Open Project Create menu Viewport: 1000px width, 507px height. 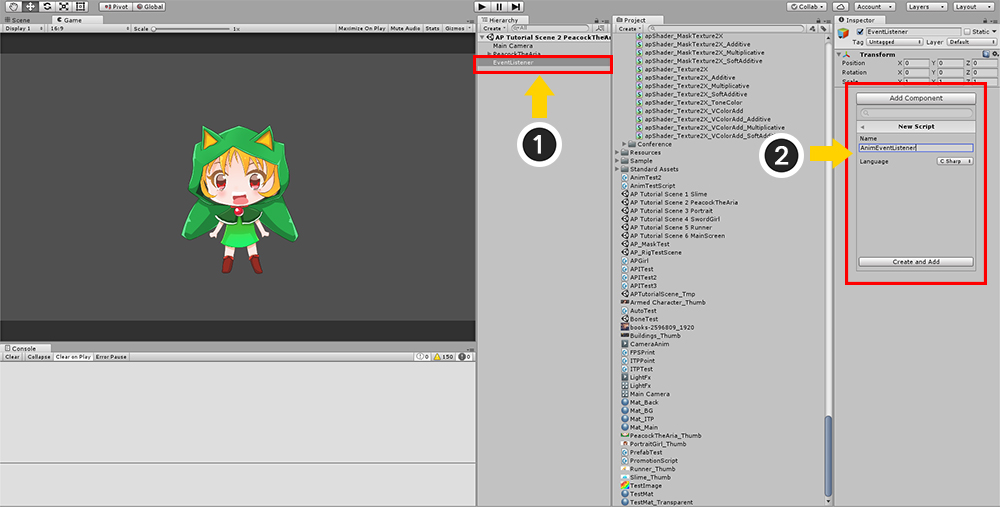pos(629,29)
